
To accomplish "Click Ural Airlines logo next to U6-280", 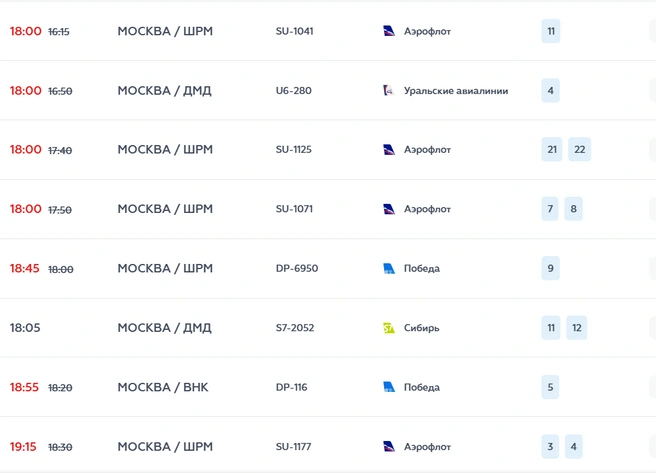I will tap(389, 90).
